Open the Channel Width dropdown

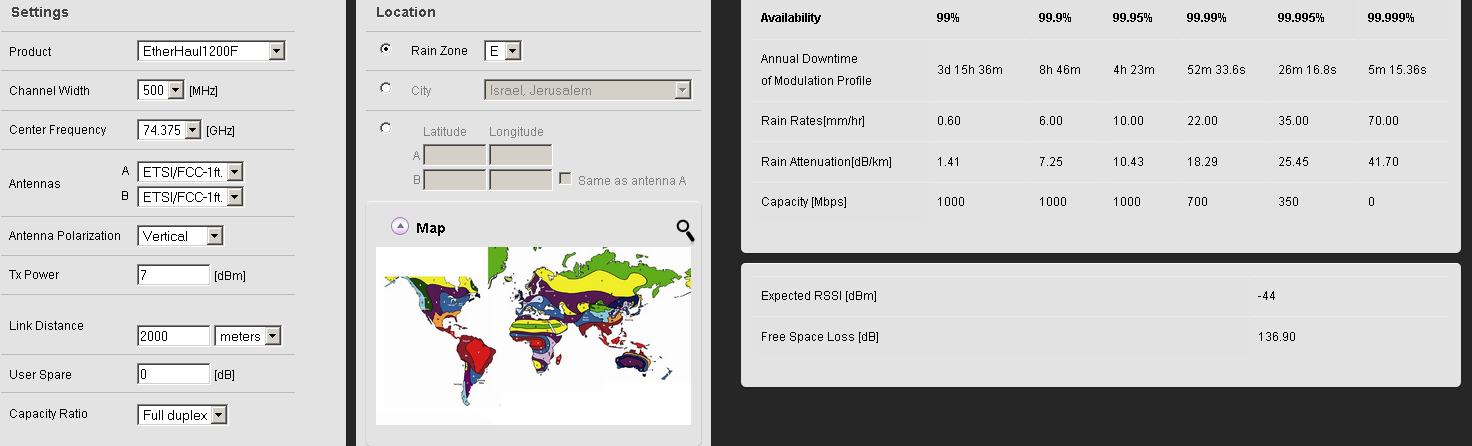(x=161, y=90)
